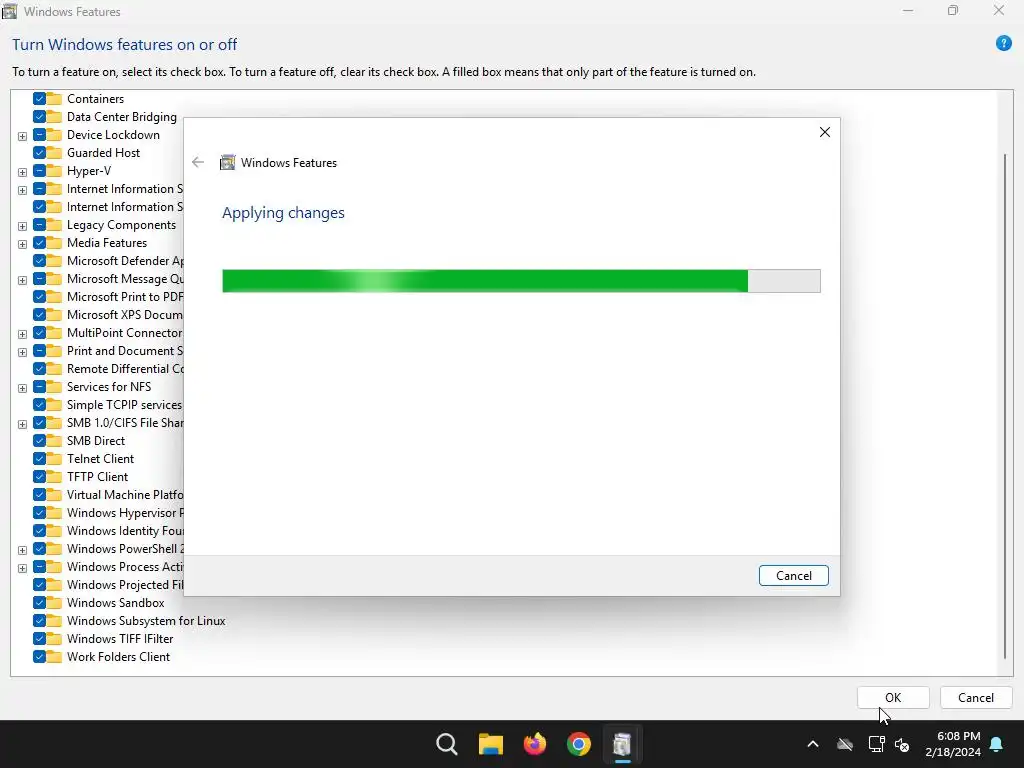
Task: Click the muted volume tray icon
Action: [902, 744]
